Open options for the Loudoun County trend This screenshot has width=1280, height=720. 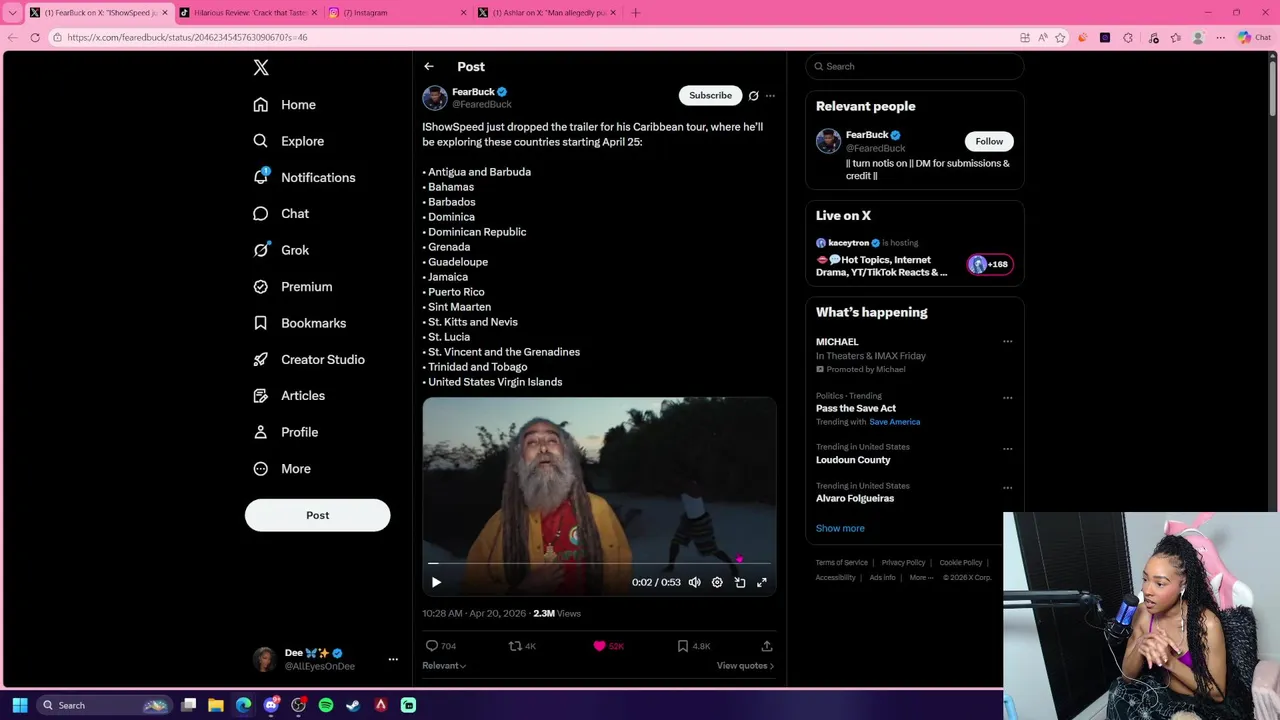[x=1007, y=449]
